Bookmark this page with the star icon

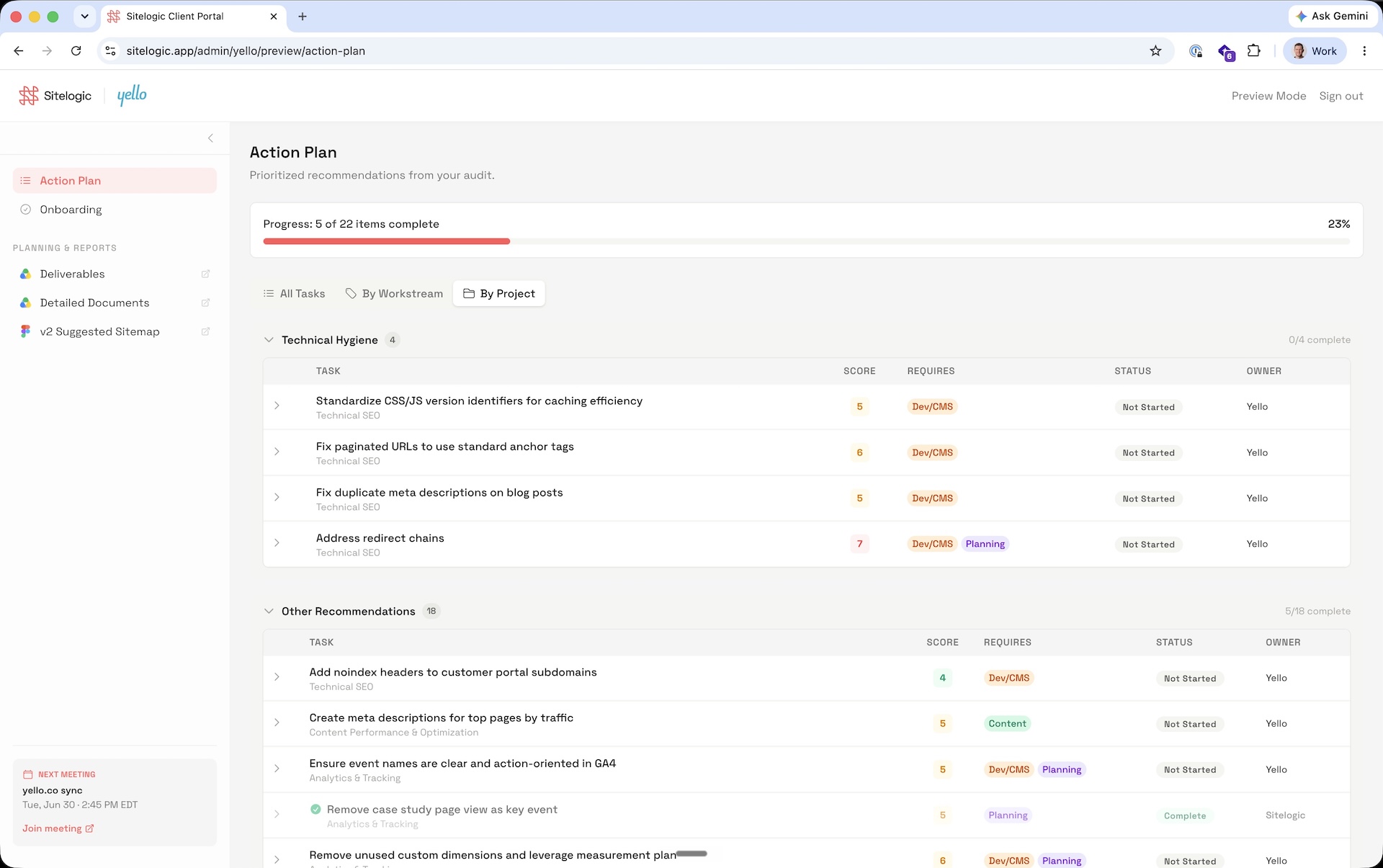tap(1155, 50)
